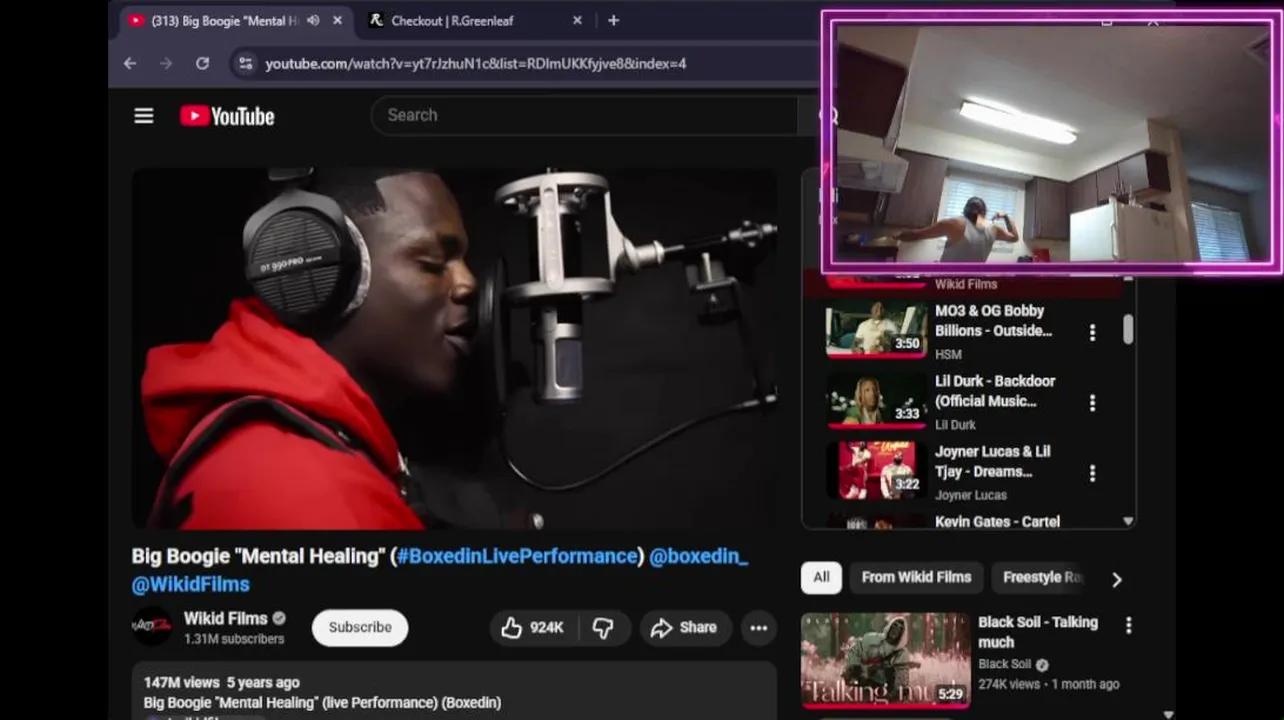Dislike the video with thumbs down
This screenshot has width=1284, height=720.
click(603, 627)
